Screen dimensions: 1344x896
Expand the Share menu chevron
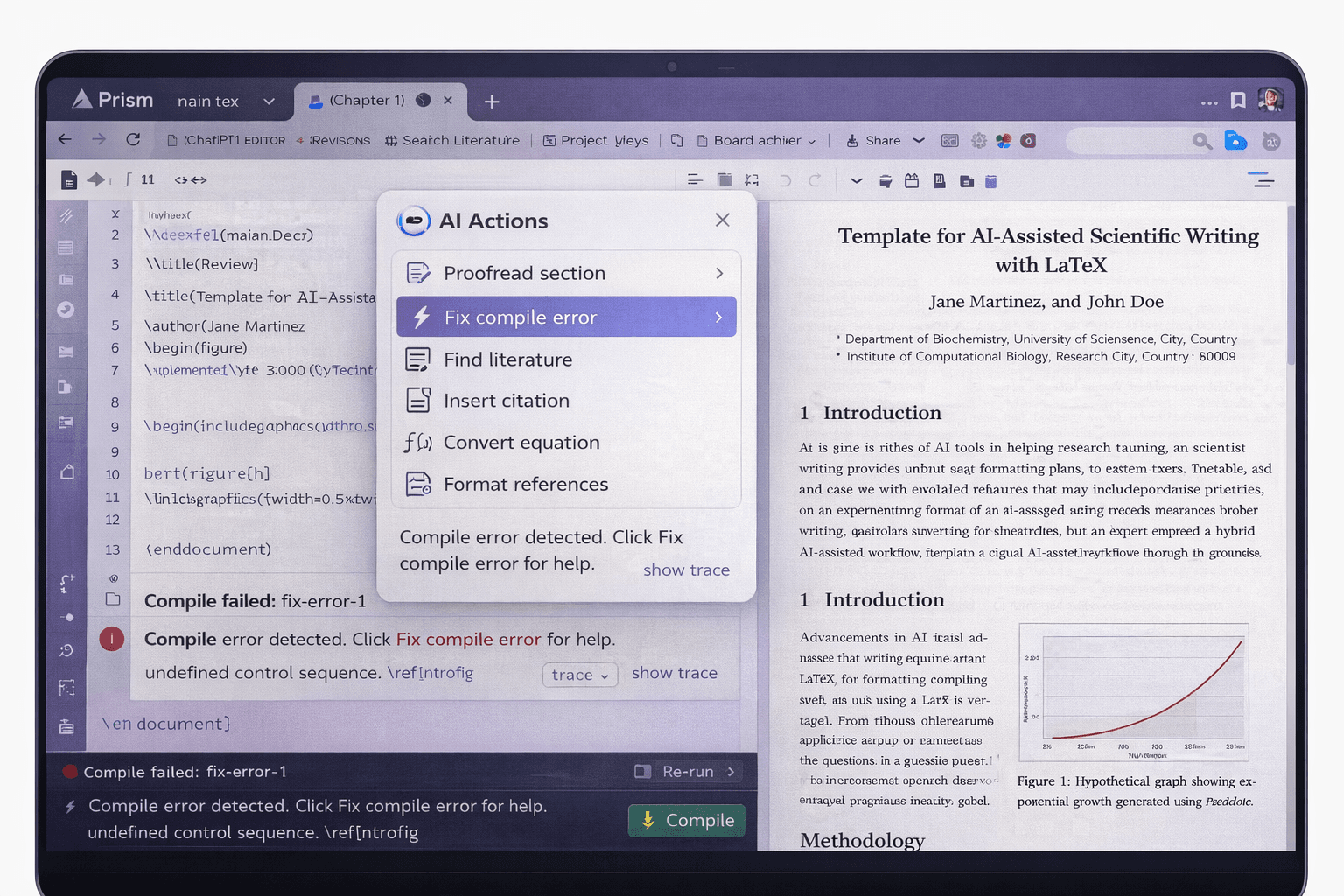click(x=919, y=140)
